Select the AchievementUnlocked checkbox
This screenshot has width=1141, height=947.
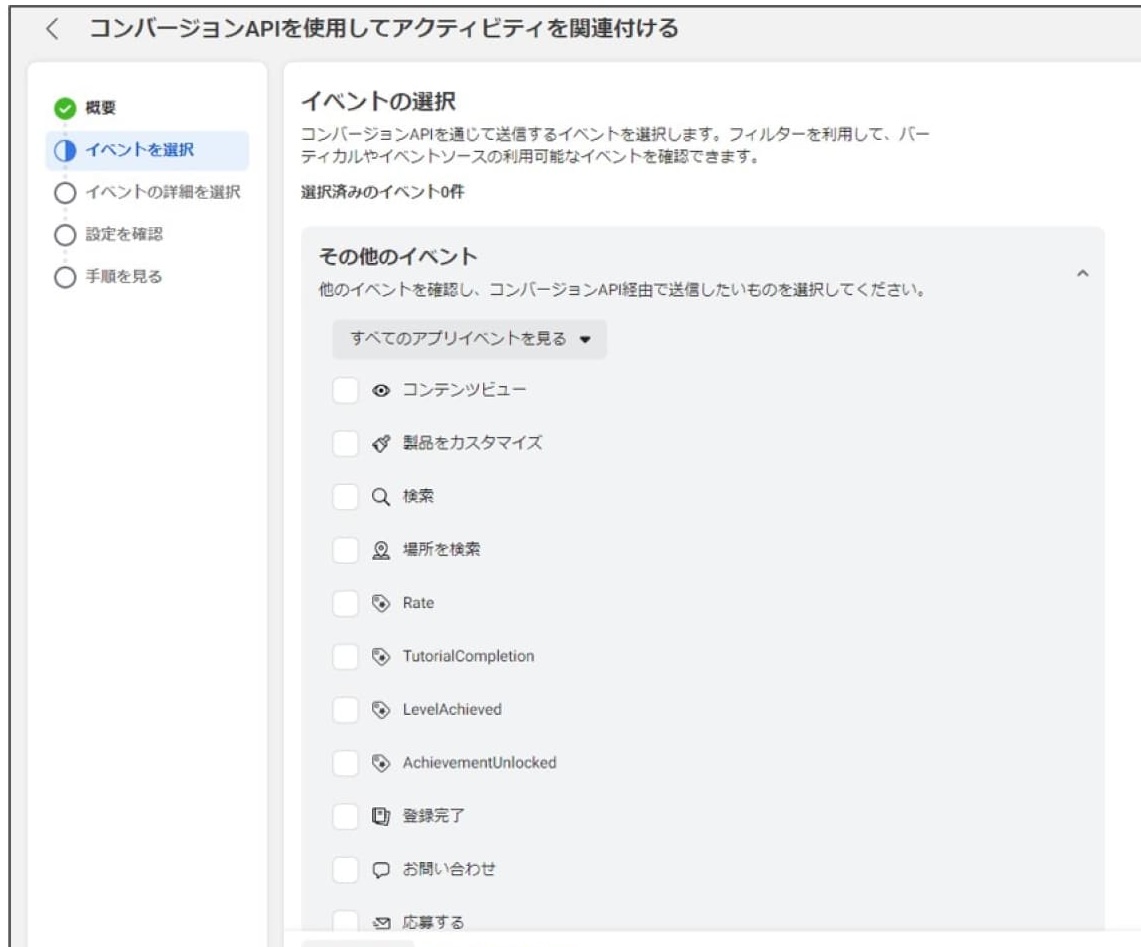[345, 763]
